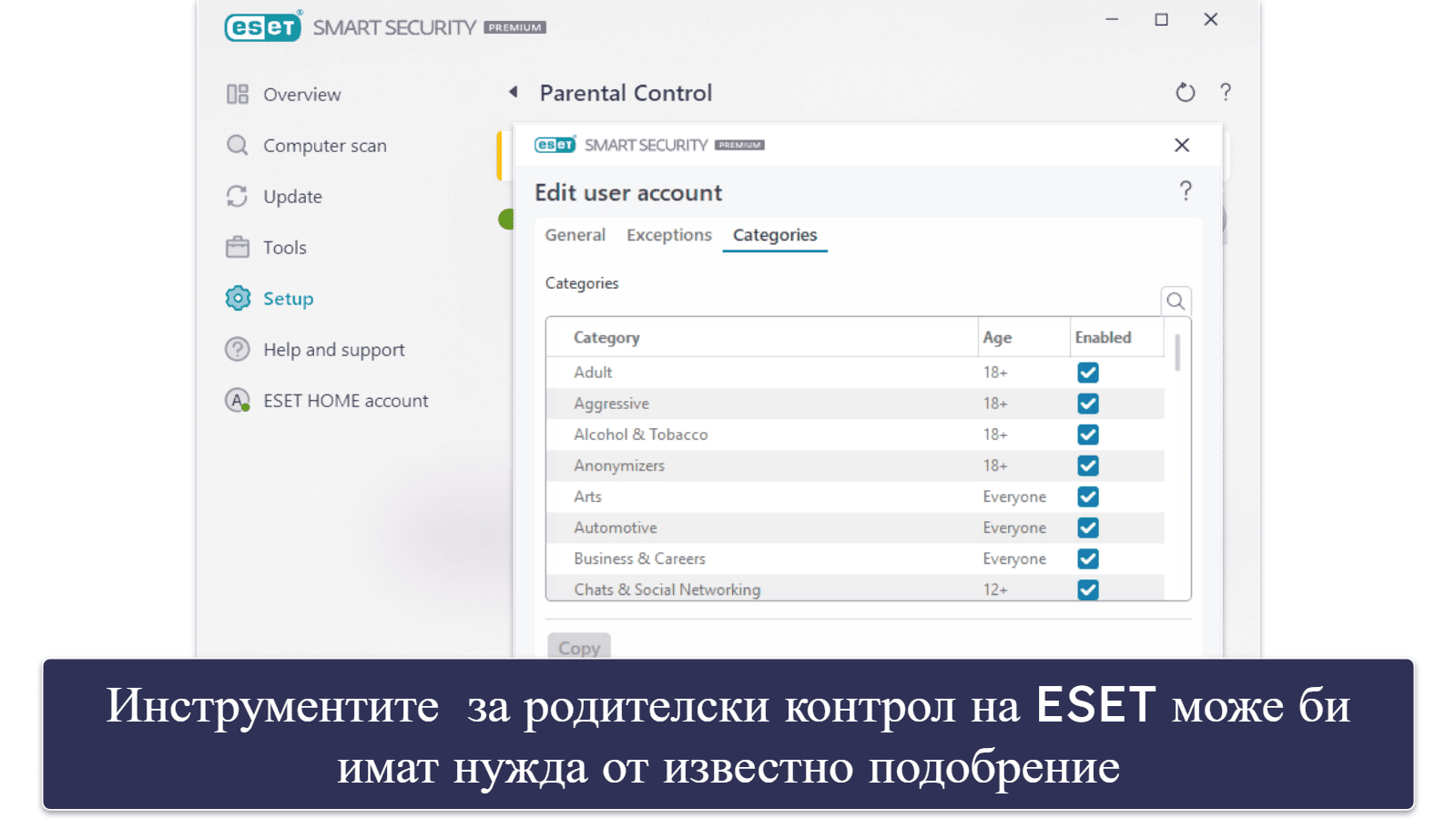The width and height of the screenshot is (1456, 819).
Task: Click the ESET HOME account icon
Action: click(x=238, y=400)
